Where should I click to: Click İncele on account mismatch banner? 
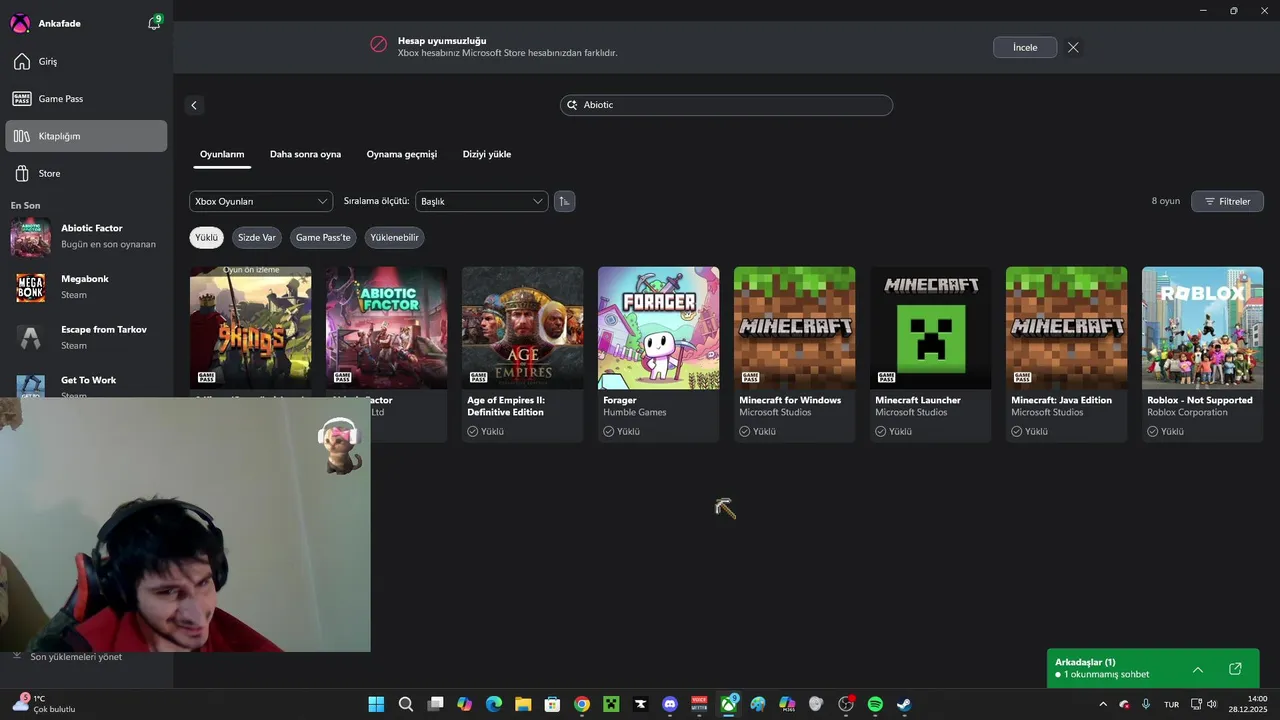point(1025,47)
